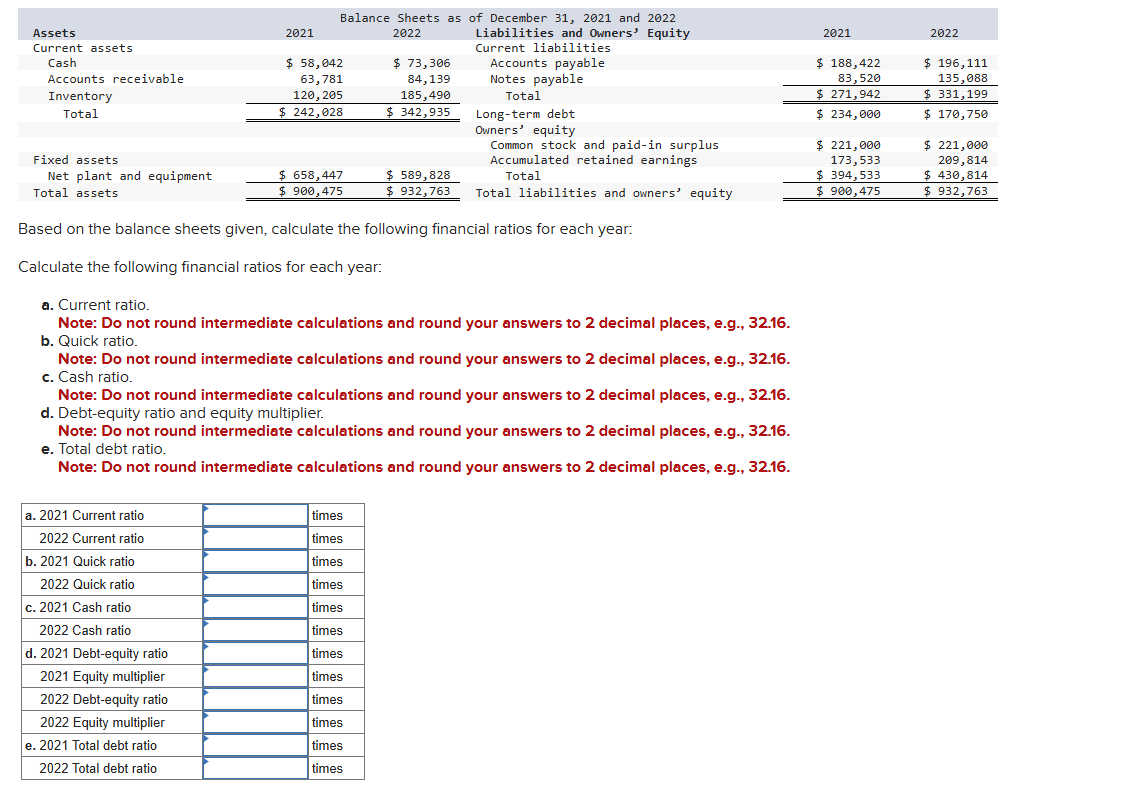Select the Cash value $58,042 for 2021
This screenshot has height=797, width=1126.
[315, 62]
